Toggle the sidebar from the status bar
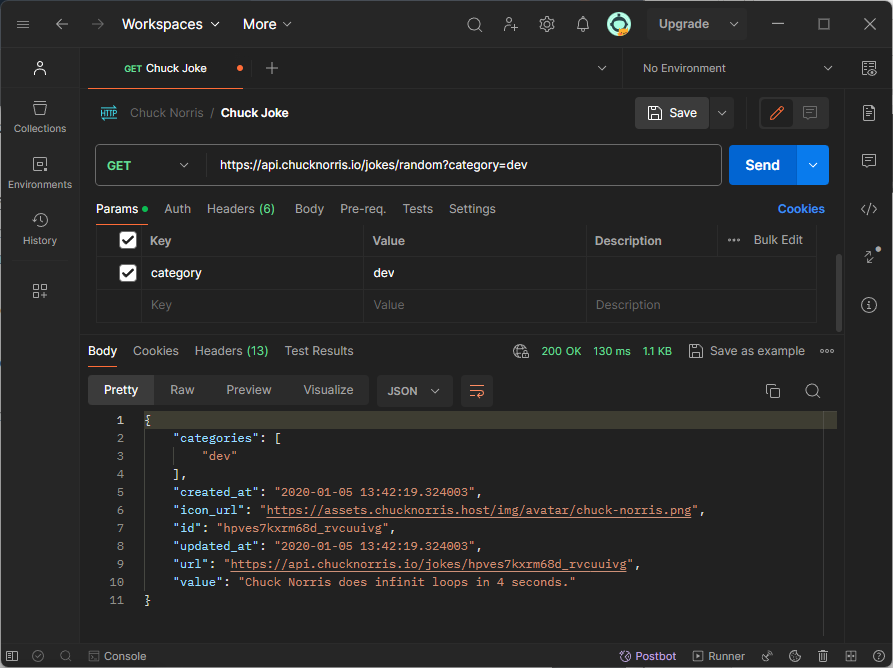 coord(12,656)
